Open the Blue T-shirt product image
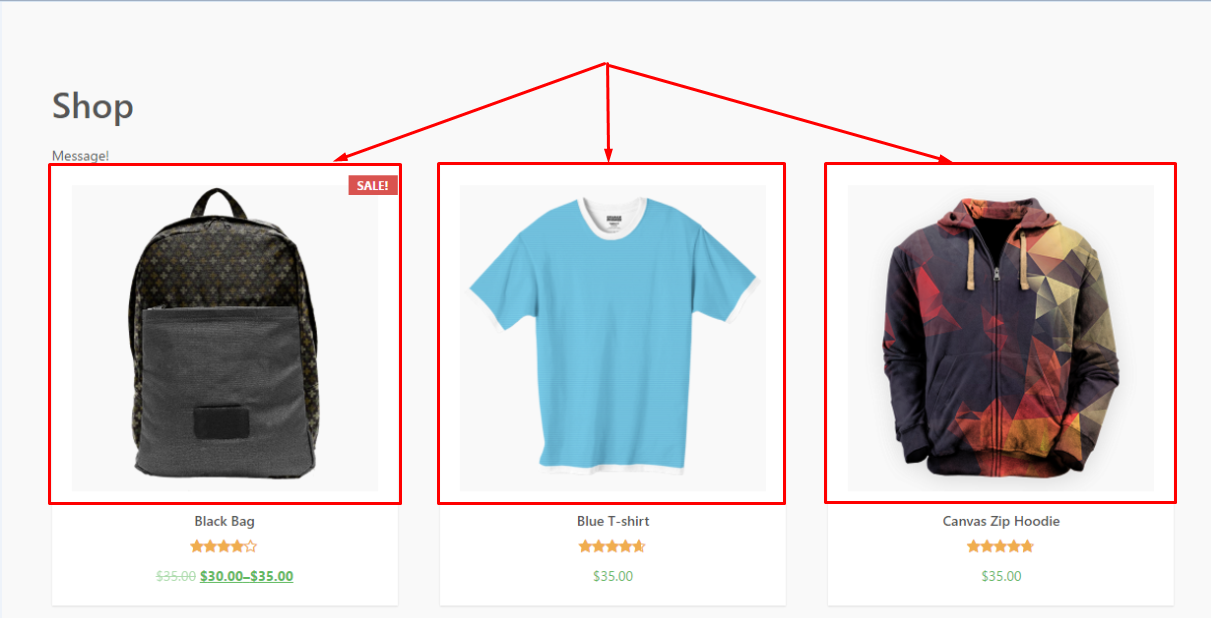The width and height of the screenshot is (1211, 618). point(613,337)
